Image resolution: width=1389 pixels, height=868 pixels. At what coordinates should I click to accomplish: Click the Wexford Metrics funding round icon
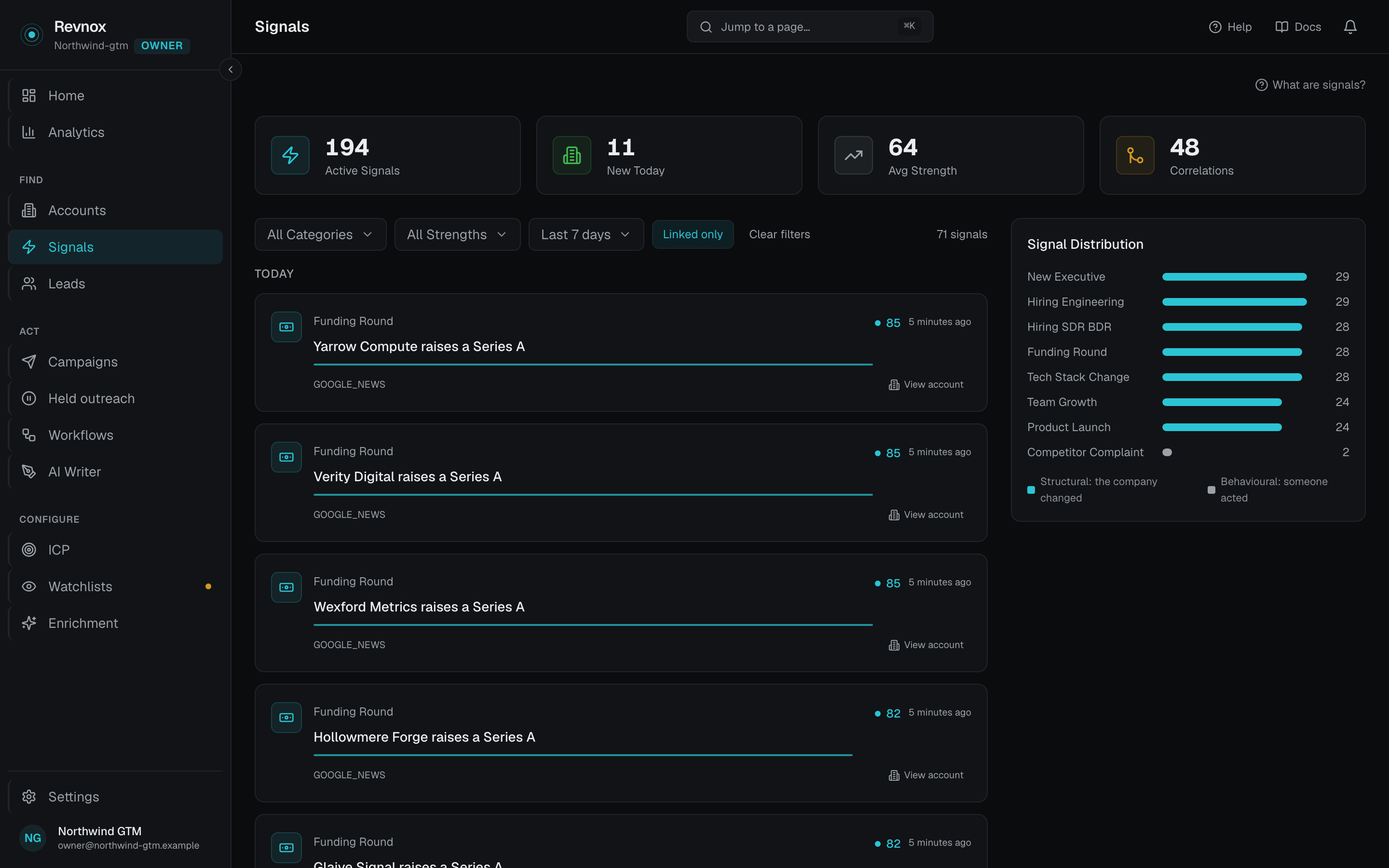point(286,588)
